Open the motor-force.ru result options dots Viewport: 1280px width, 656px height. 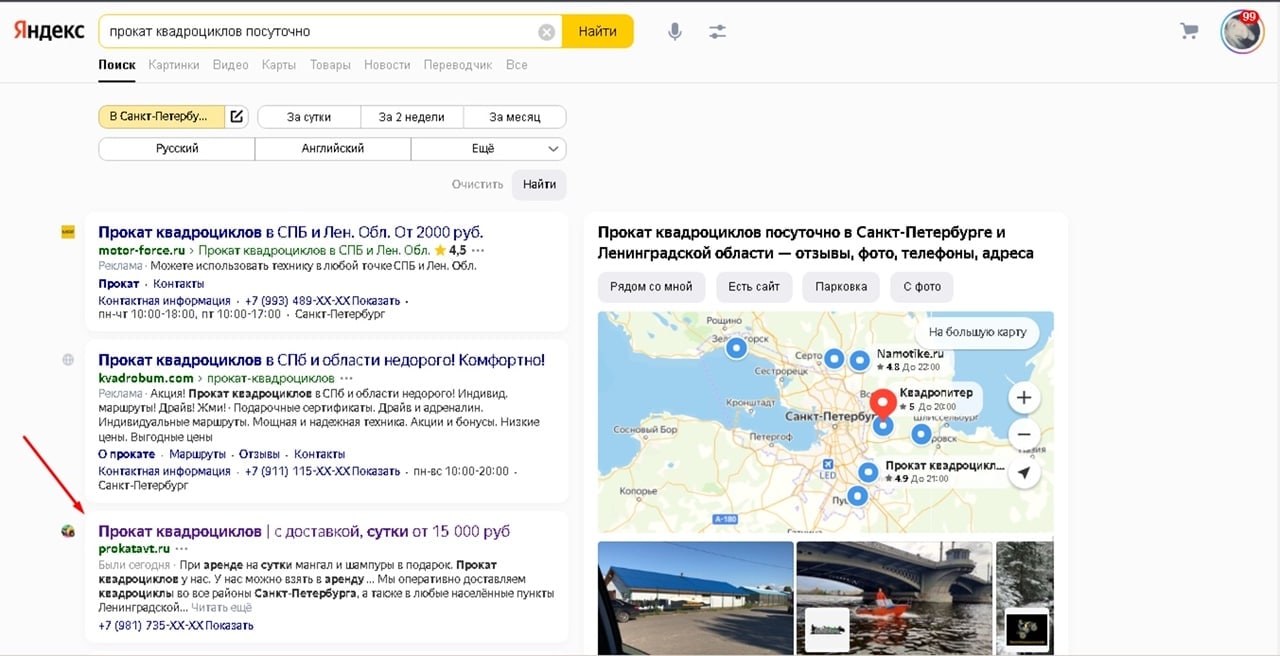[x=478, y=250]
